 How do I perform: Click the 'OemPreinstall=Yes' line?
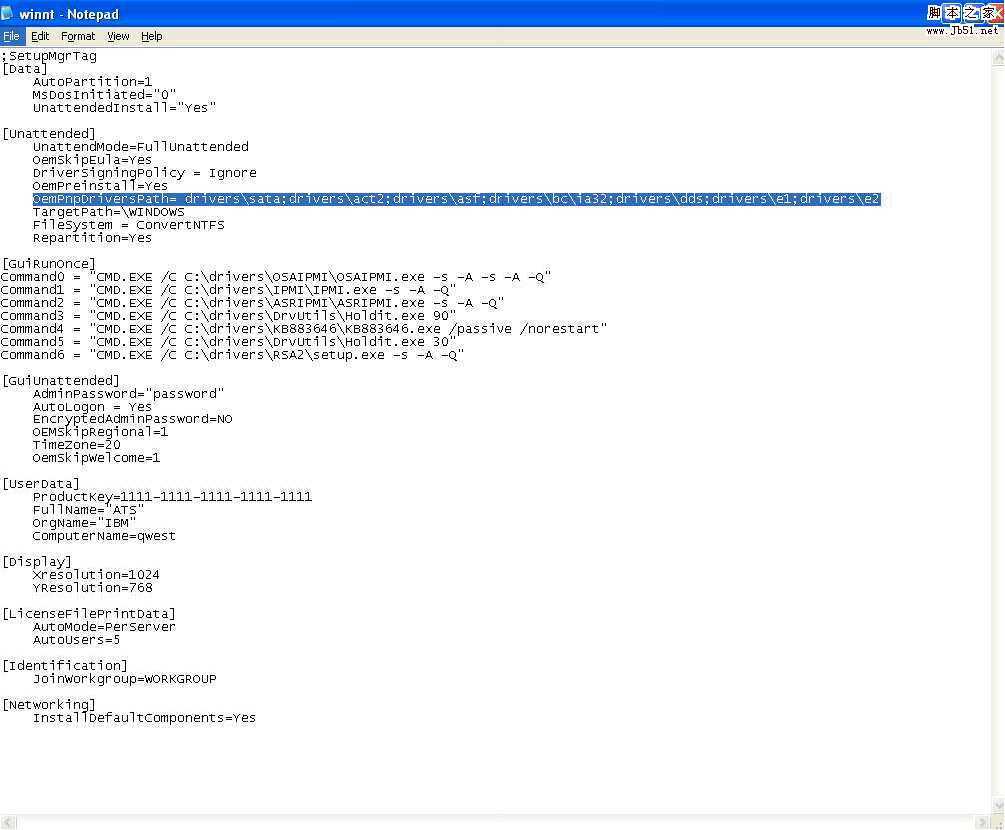[100, 186]
